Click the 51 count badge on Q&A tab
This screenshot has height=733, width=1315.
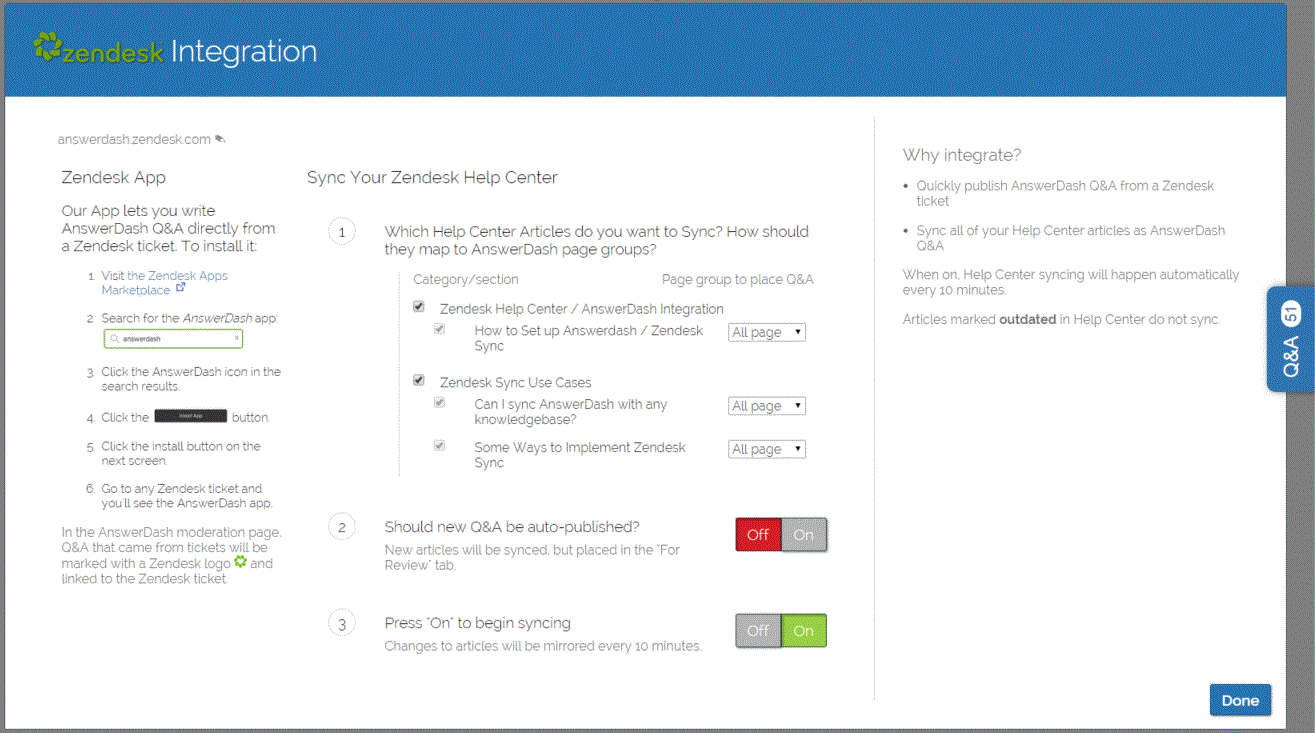point(1291,314)
